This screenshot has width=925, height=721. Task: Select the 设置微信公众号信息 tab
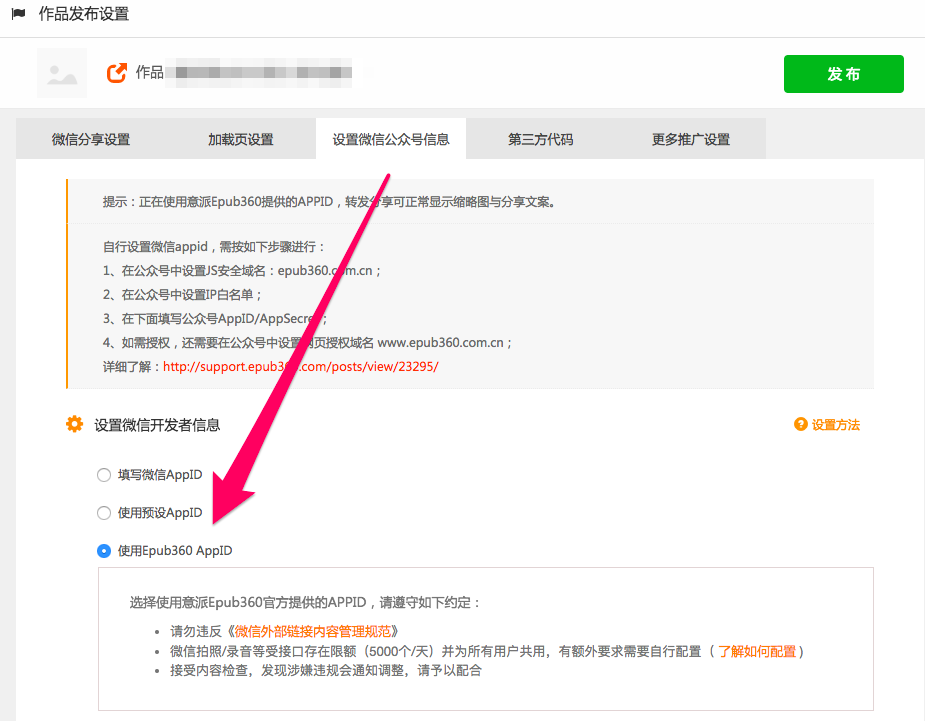[391, 139]
